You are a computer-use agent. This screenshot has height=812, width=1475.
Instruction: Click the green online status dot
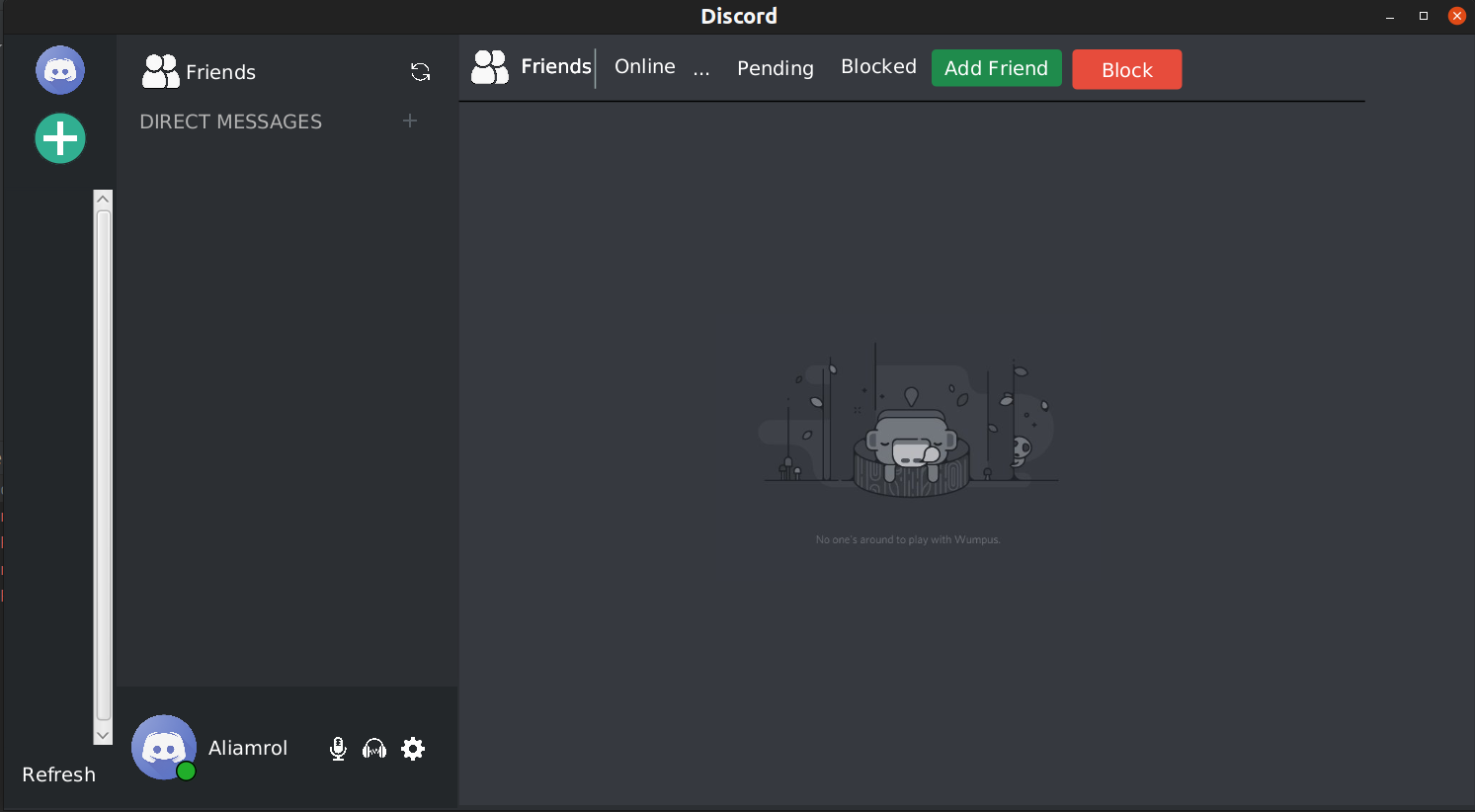pyautogui.click(x=186, y=771)
